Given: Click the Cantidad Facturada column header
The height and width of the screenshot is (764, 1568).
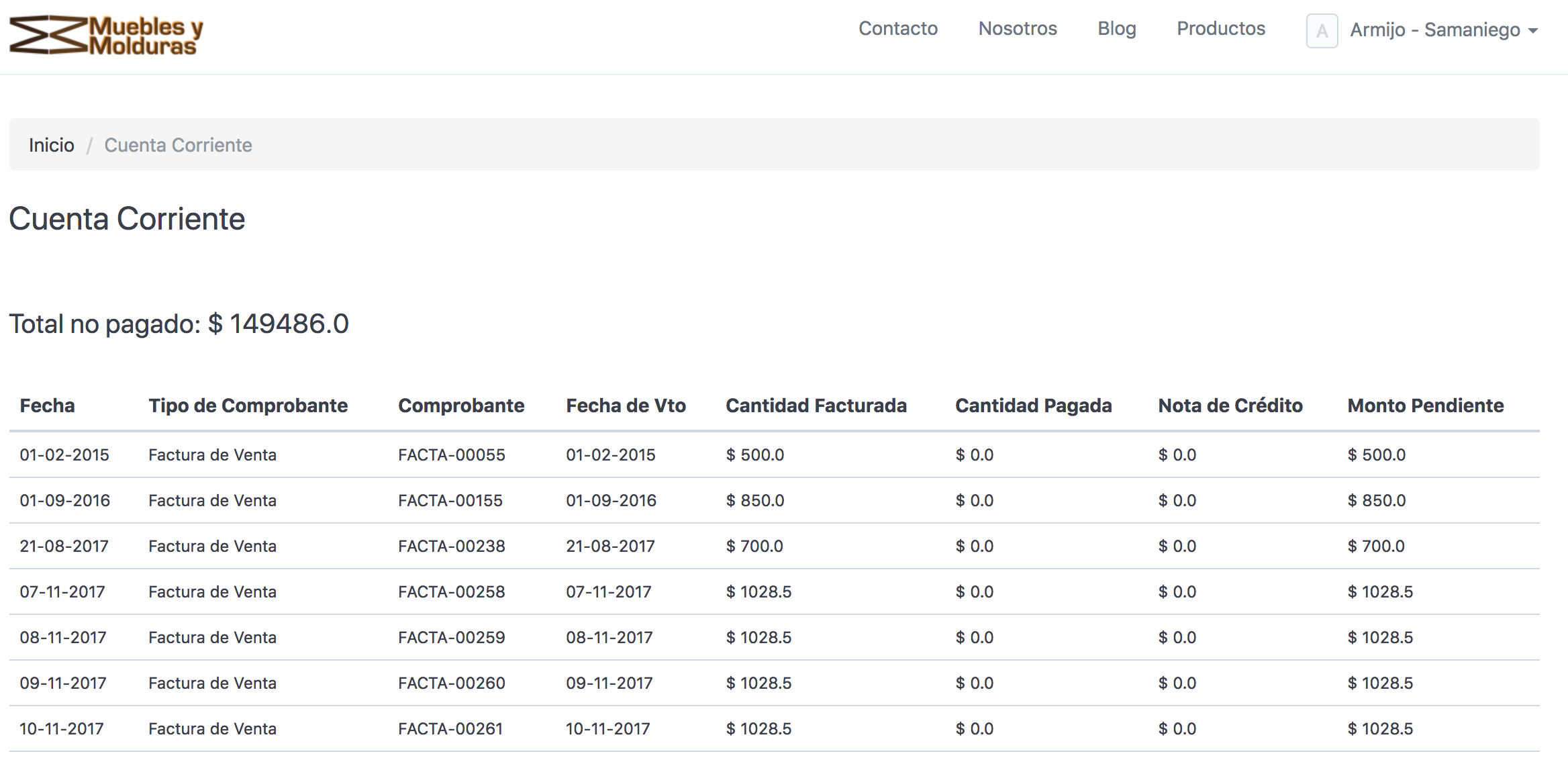Looking at the screenshot, I should tap(816, 405).
